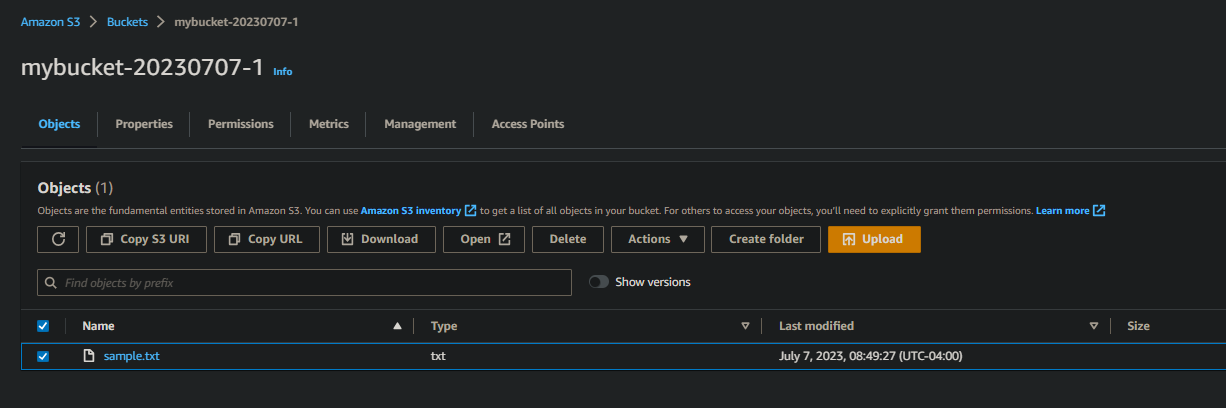Click external link icon beside Learn more

[1099, 211]
